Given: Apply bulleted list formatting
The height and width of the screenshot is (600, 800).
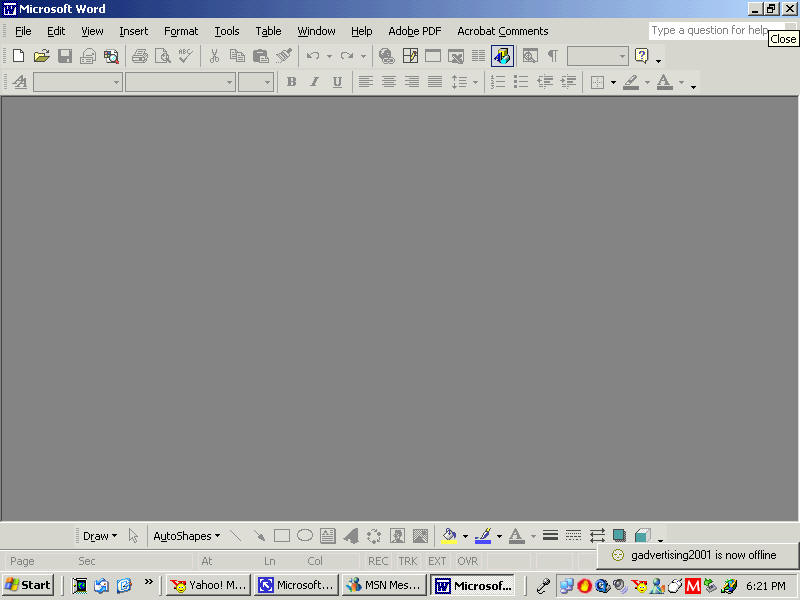Looking at the screenshot, I should (521, 82).
